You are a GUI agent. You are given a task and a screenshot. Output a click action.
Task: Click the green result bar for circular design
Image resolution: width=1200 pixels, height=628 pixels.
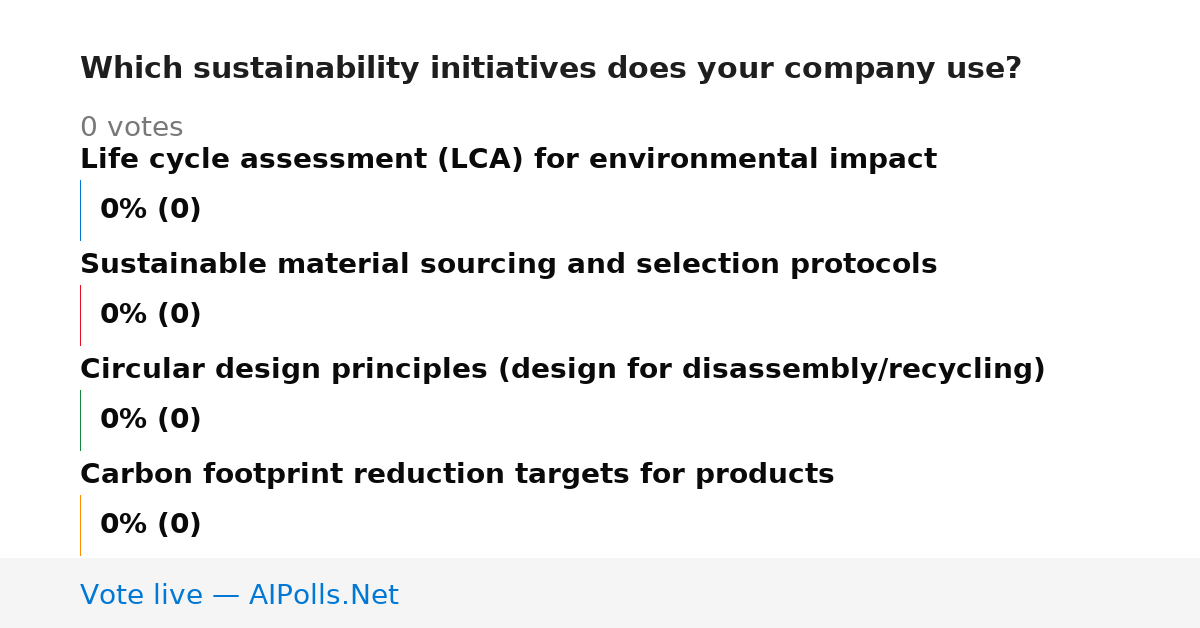pos(80,420)
